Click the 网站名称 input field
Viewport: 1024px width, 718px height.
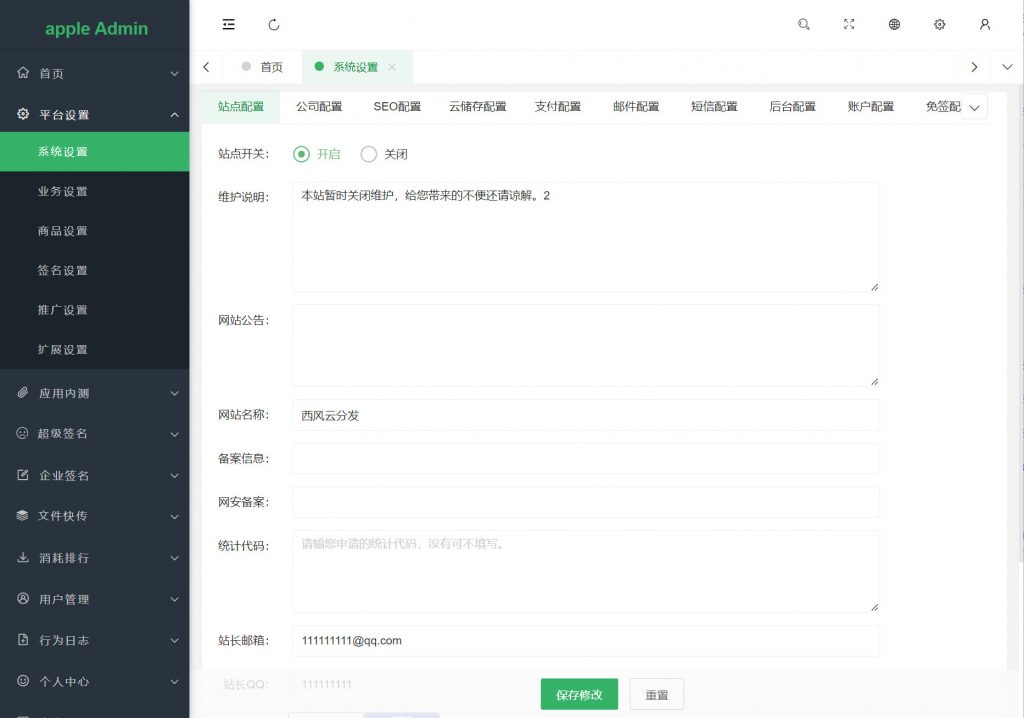[x=585, y=415]
